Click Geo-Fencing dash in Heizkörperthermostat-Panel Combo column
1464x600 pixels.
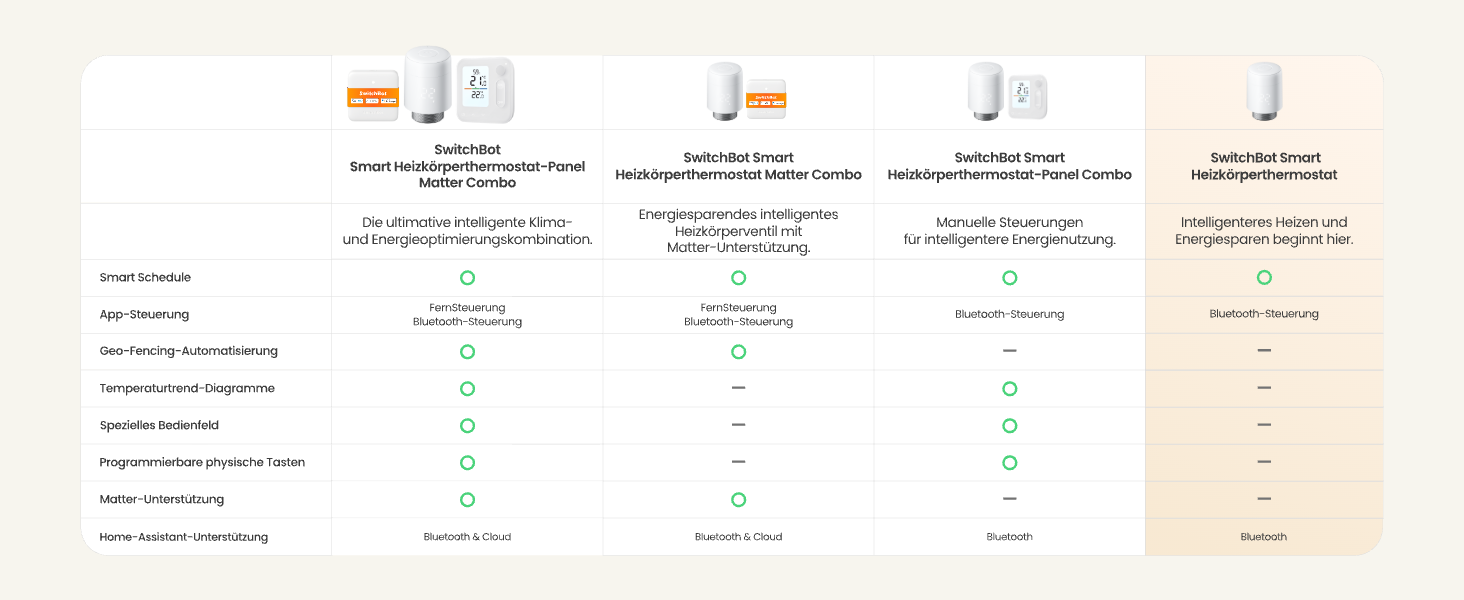[1009, 351]
